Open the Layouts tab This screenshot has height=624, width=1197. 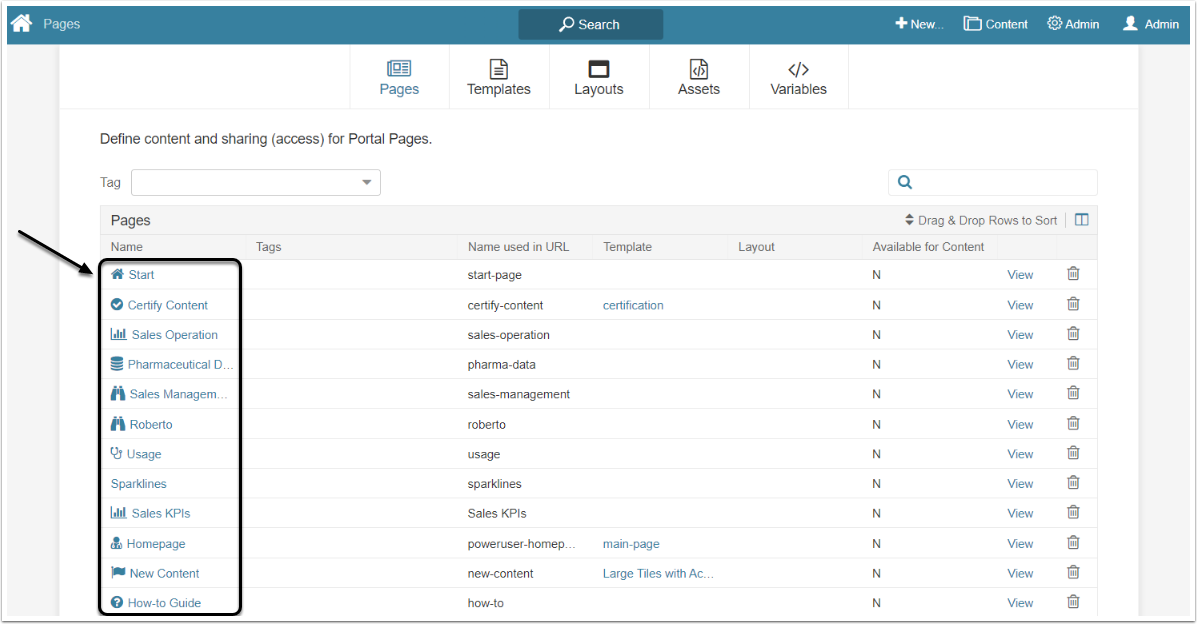point(599,78)
